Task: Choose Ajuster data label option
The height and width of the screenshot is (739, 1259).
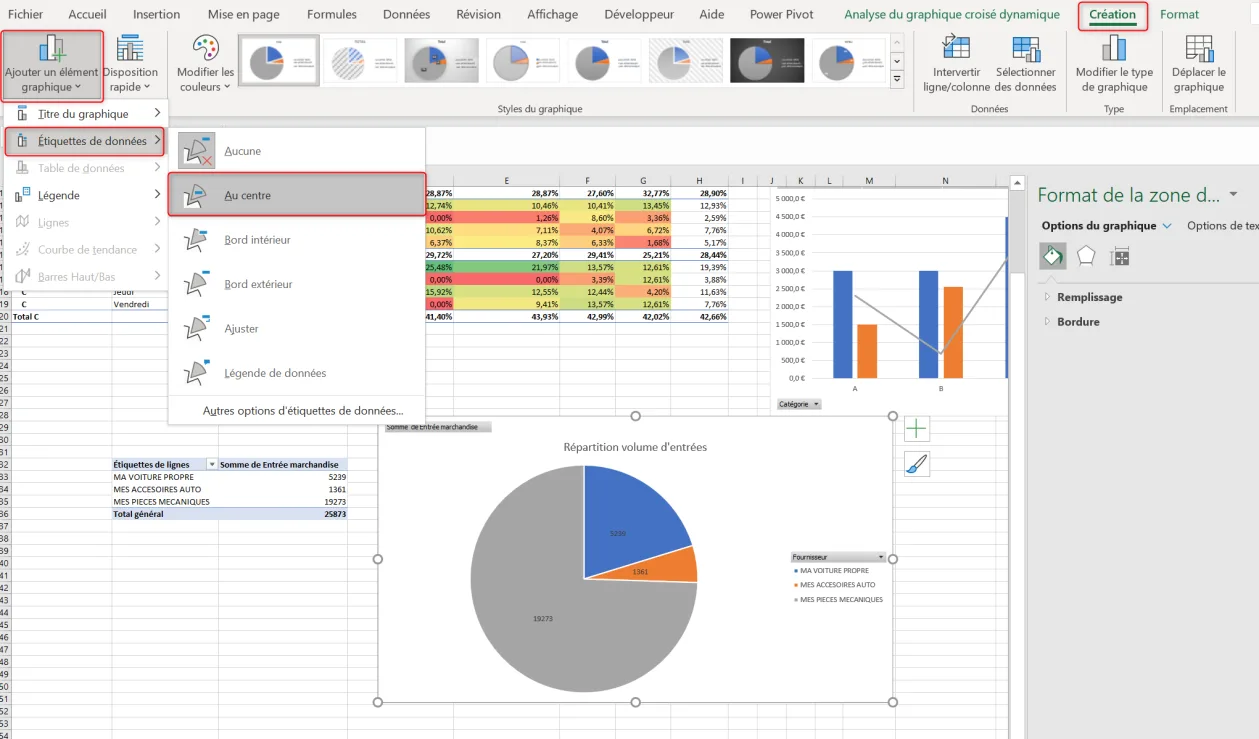Action: tap(297, 329)
